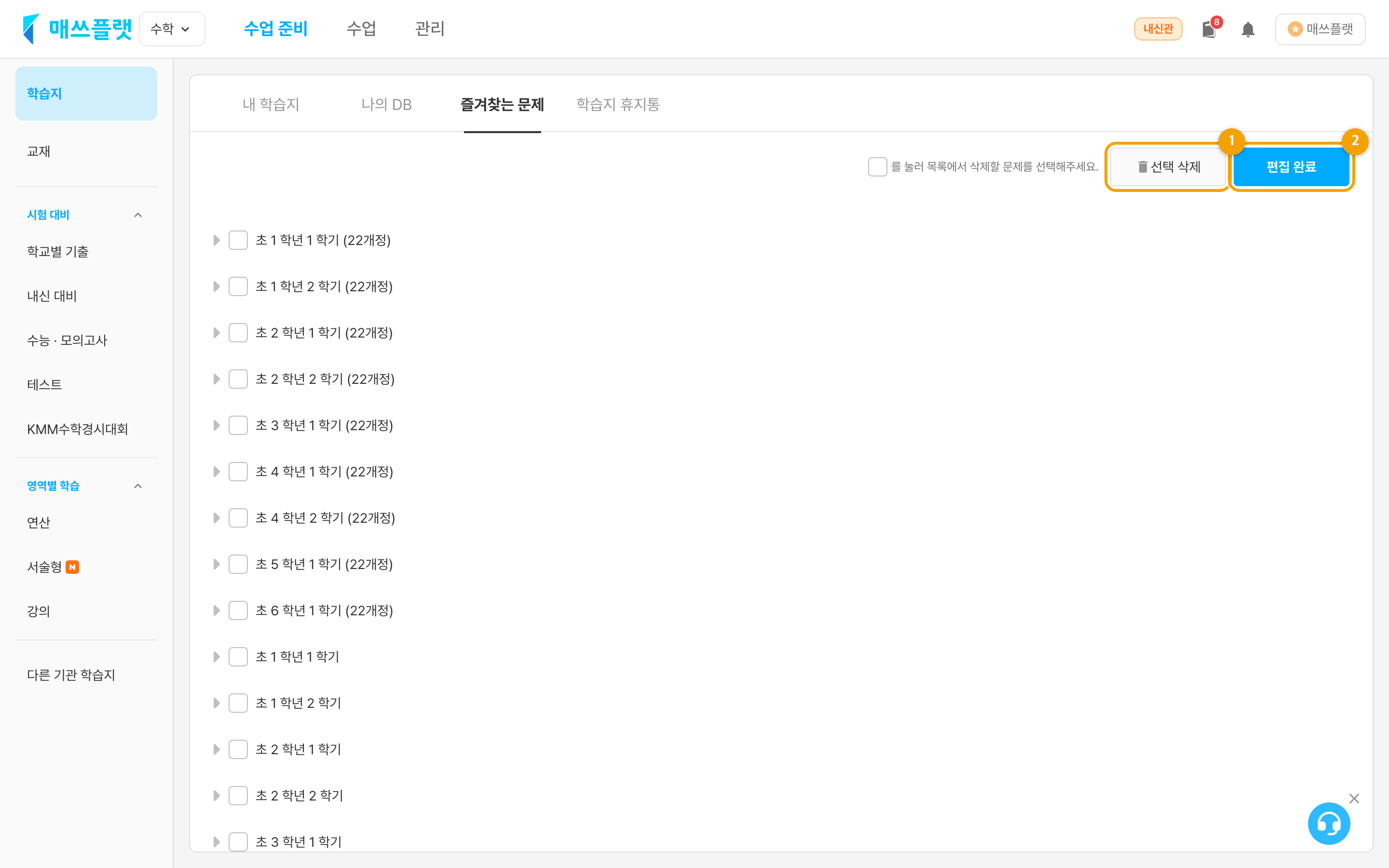This screenshot has width=1389, height=868.
Task: Click the 매쓰플랫 logo
Action: pos(77,29)
